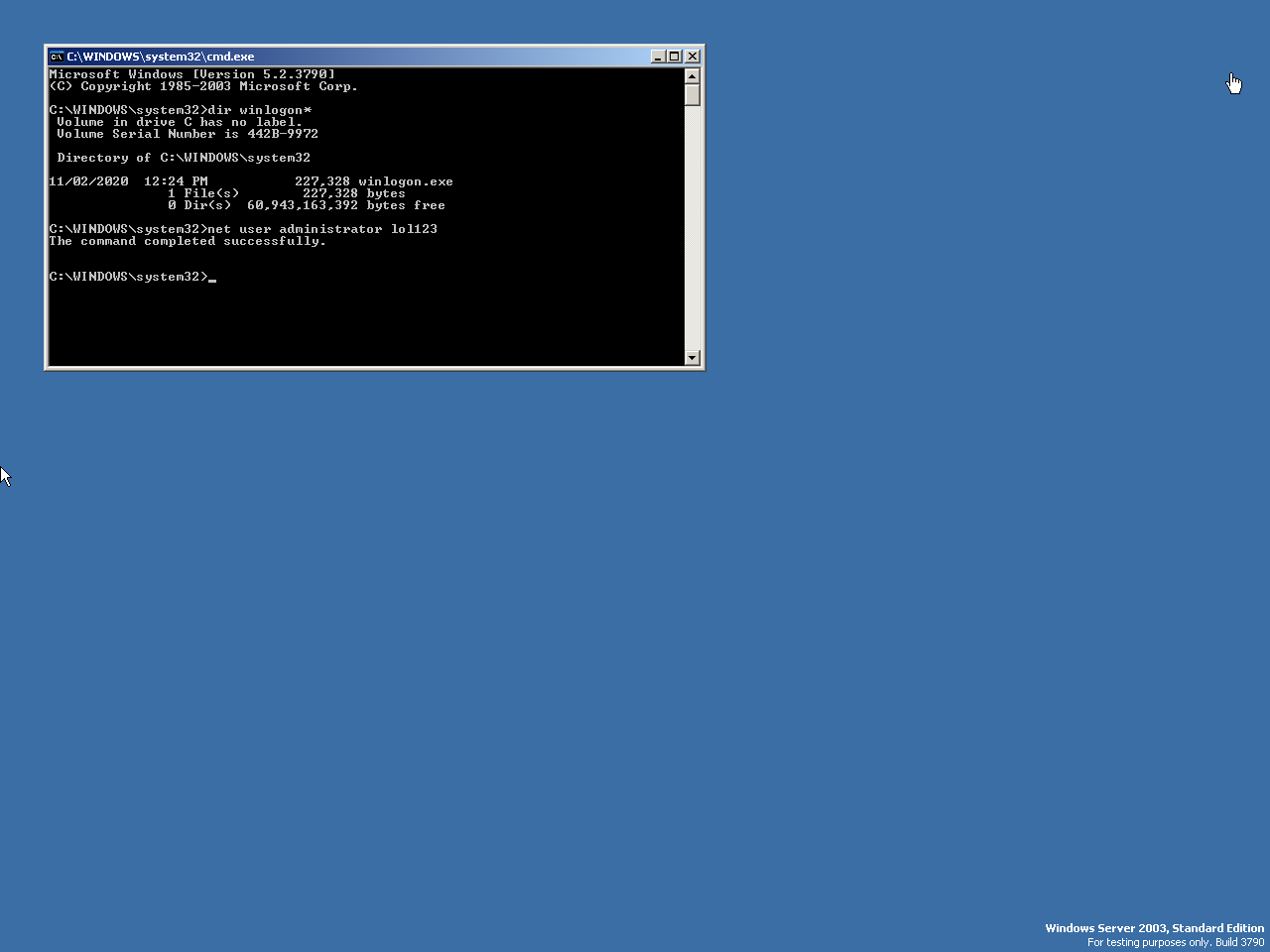Click 'The command completed successfully.' line

[x=188, y=241]
